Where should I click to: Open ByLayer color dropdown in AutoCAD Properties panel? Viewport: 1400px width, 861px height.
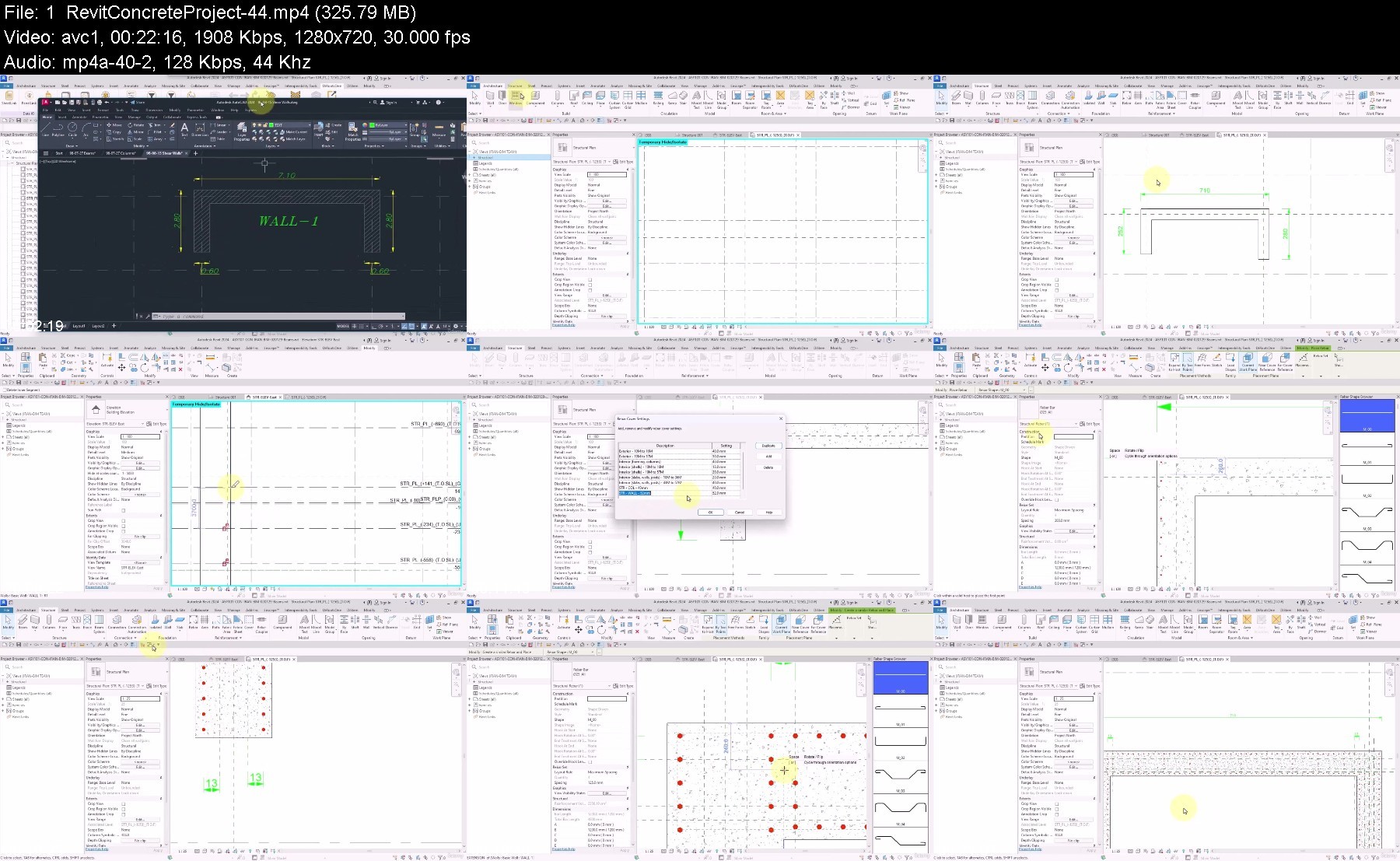(387, 124)
